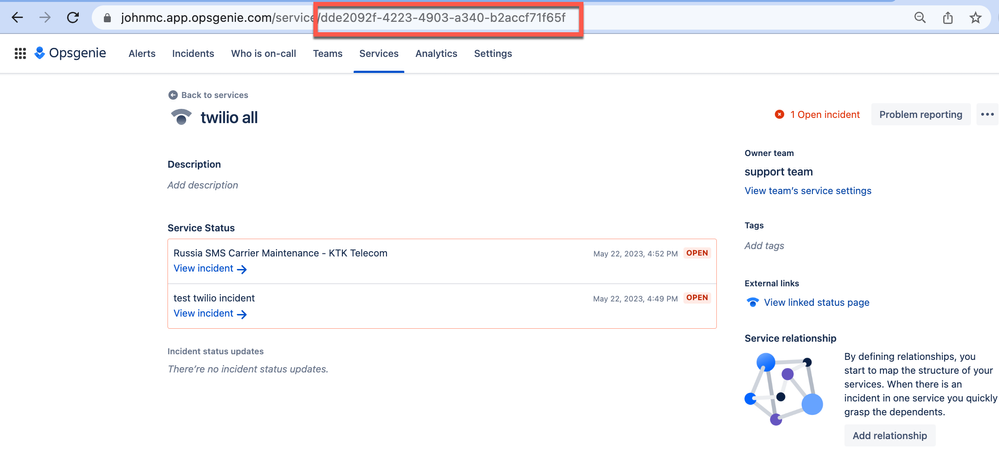Click OPEN badge on test twilio incident
Screen dimensions: 999x454
697,297
